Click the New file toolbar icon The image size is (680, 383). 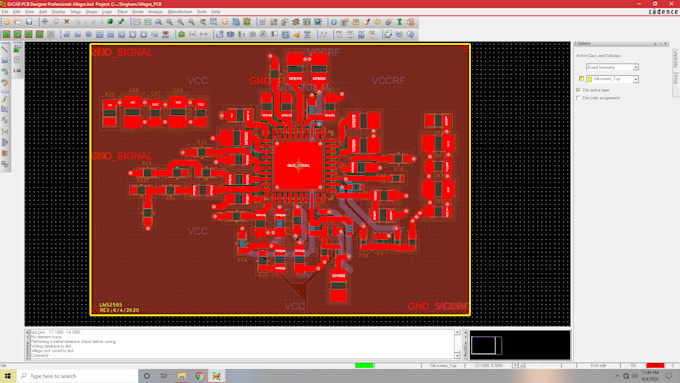7,22
